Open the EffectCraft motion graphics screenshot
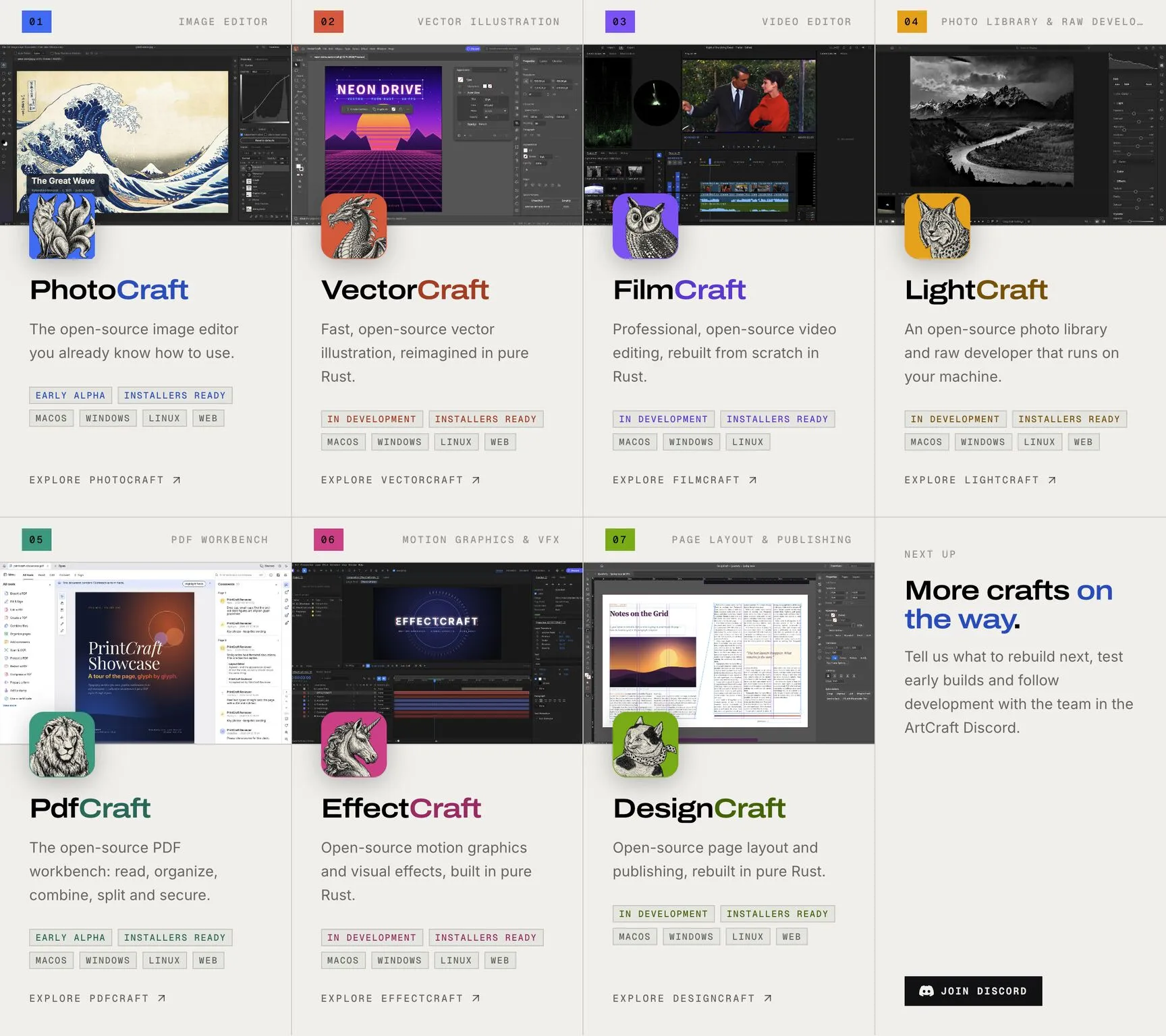Viewport: 1166px width, 1036px height. [437, 653]
